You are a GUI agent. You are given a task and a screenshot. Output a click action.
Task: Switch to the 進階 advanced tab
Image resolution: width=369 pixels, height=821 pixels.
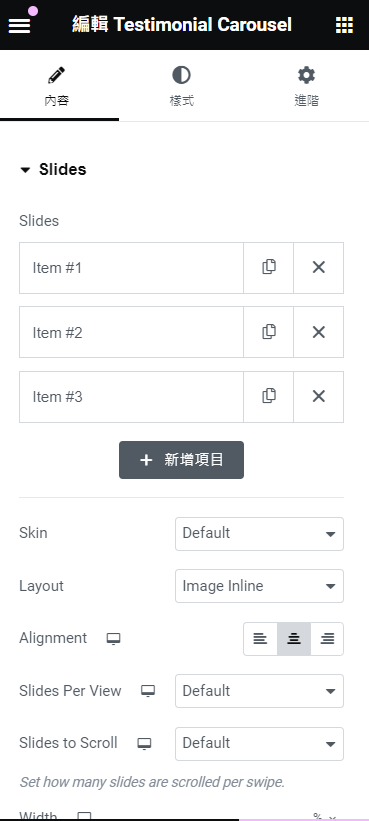tap(307, 86)
